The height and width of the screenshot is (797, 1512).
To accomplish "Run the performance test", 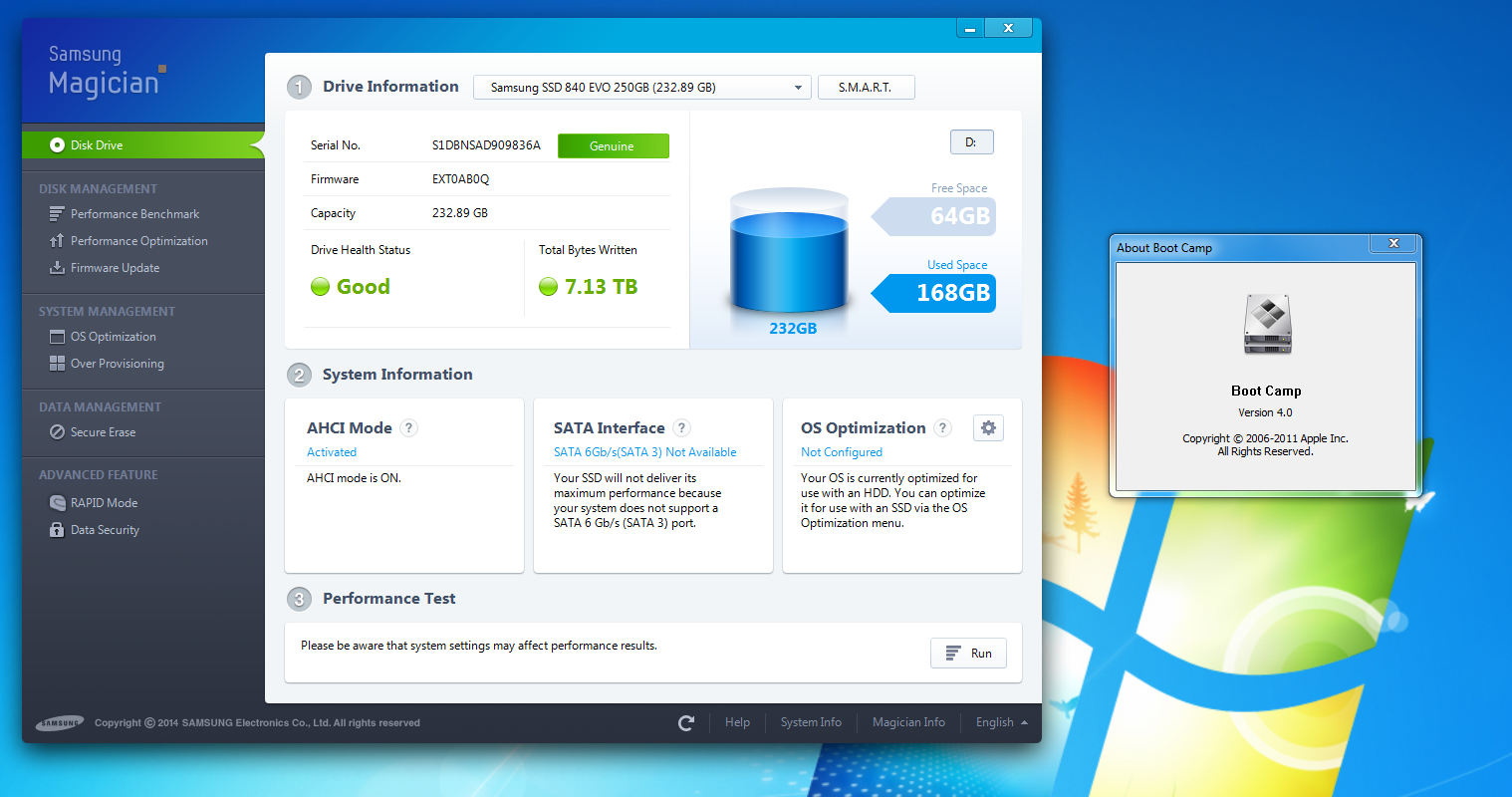I will tap(968, 654).
